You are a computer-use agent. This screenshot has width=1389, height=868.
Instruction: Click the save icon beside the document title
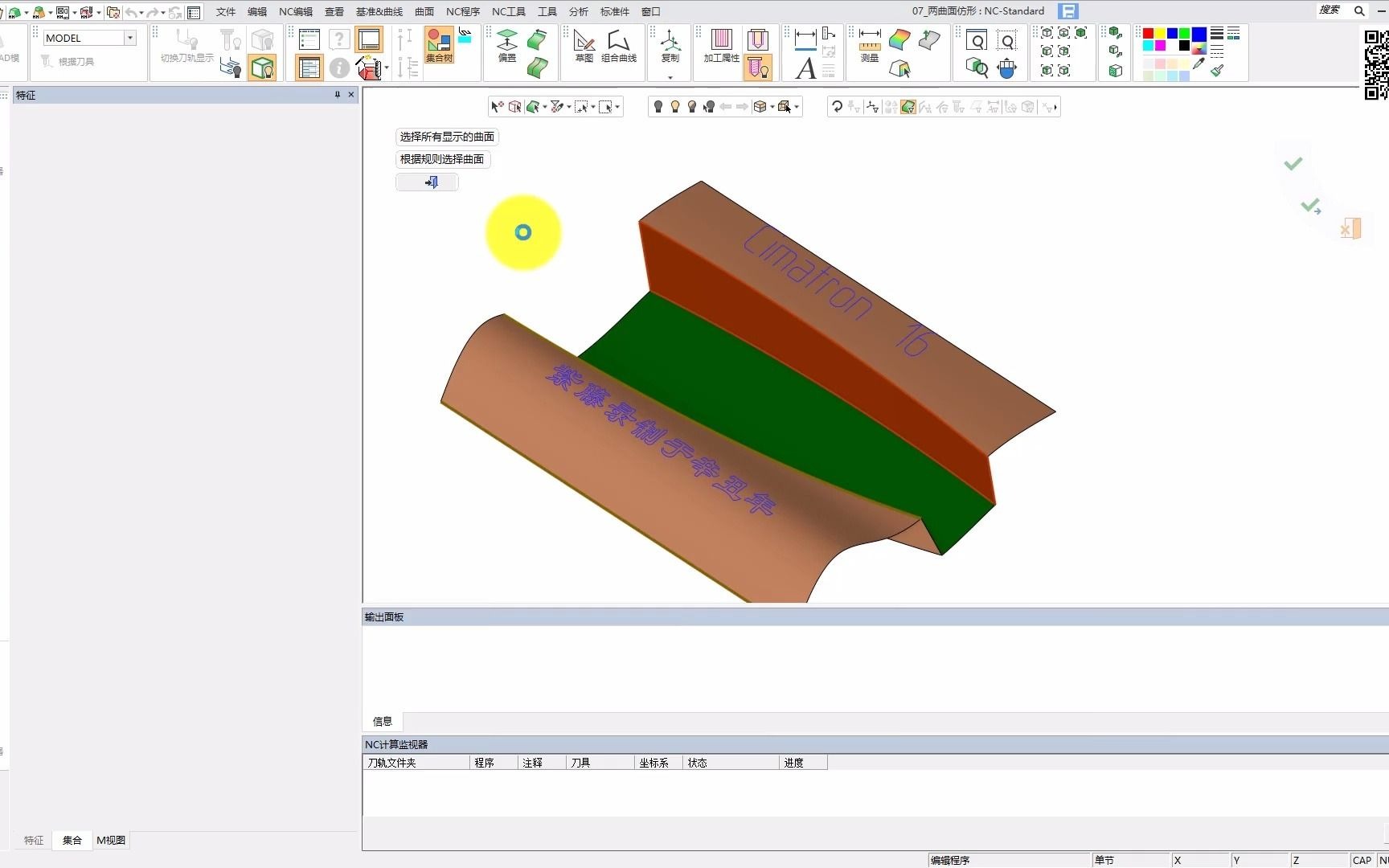(1068, 11)
